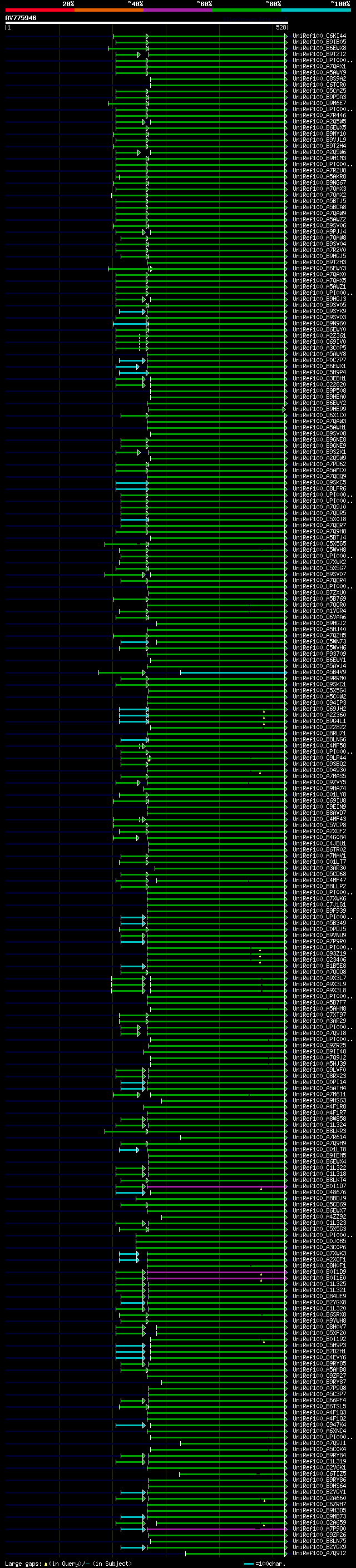The image size is (356, 1568).
Task: Open hit UniRef100_C6KI44
Action: coord(319,36)
